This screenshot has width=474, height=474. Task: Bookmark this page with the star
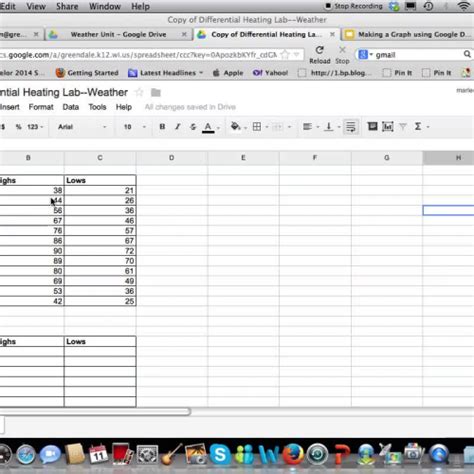point(285,55)
